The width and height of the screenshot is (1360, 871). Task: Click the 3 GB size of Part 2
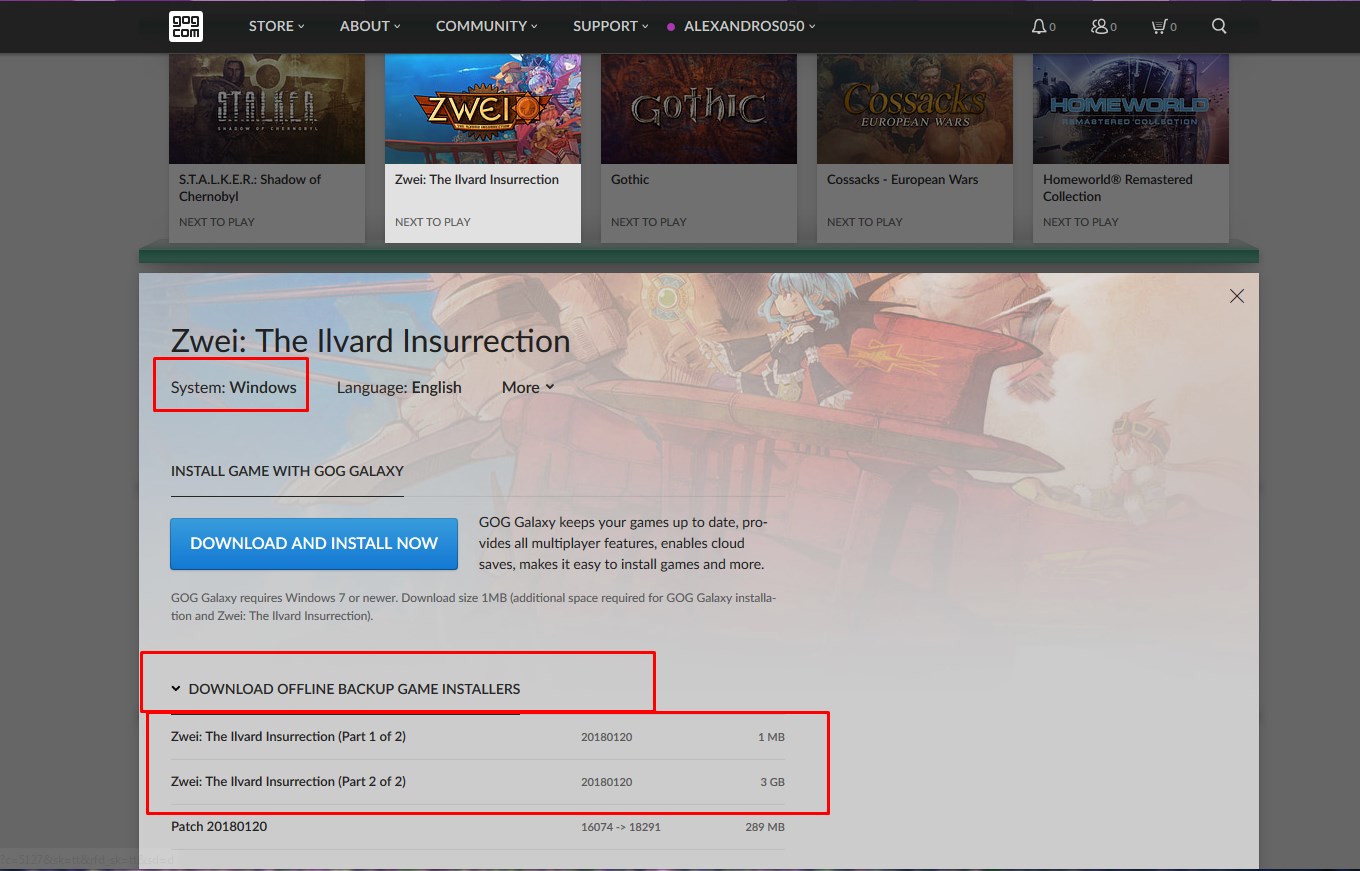pyautogui.click(x=772, y=782)
